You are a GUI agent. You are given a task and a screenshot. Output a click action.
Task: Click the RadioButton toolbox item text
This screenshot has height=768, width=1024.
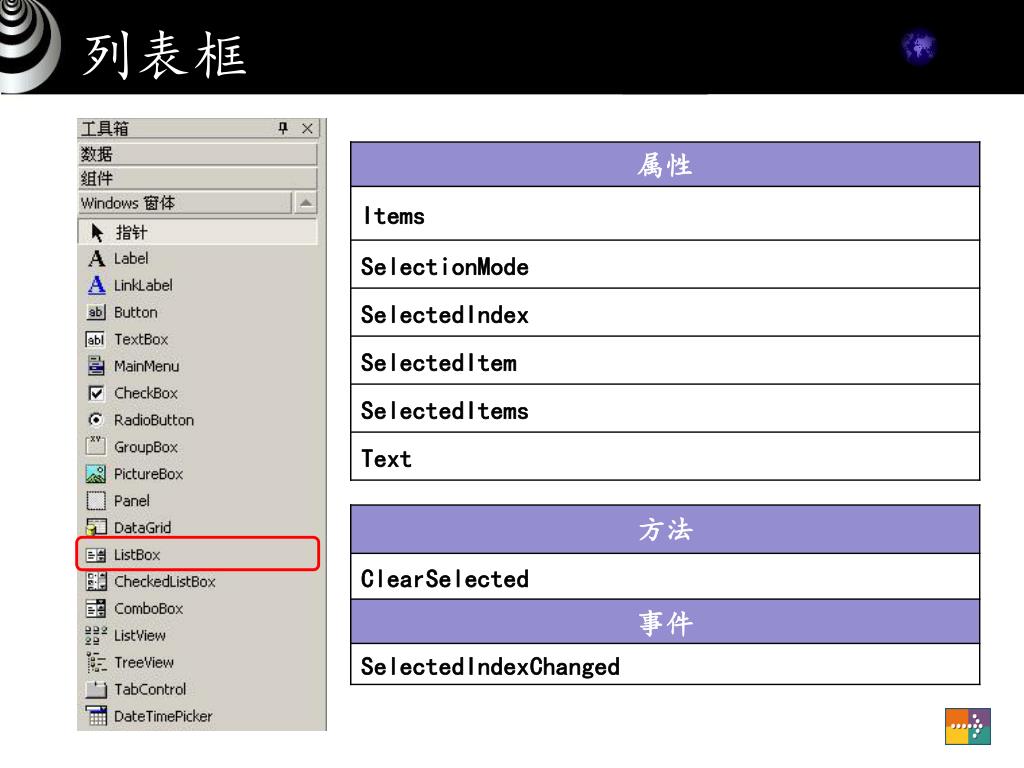coord(154,420)
